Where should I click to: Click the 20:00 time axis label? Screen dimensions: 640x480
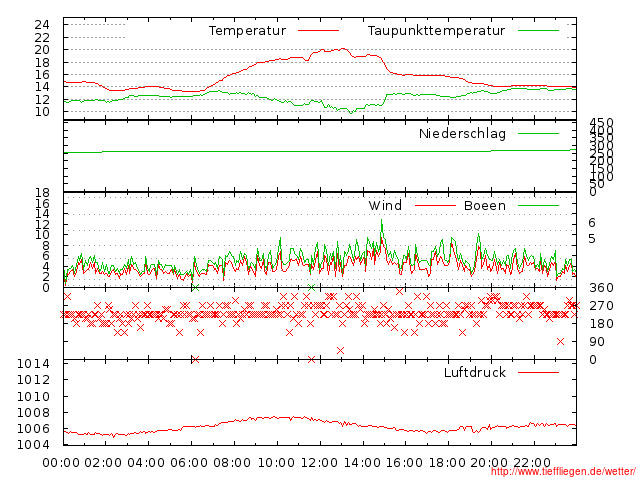[489, 463]
